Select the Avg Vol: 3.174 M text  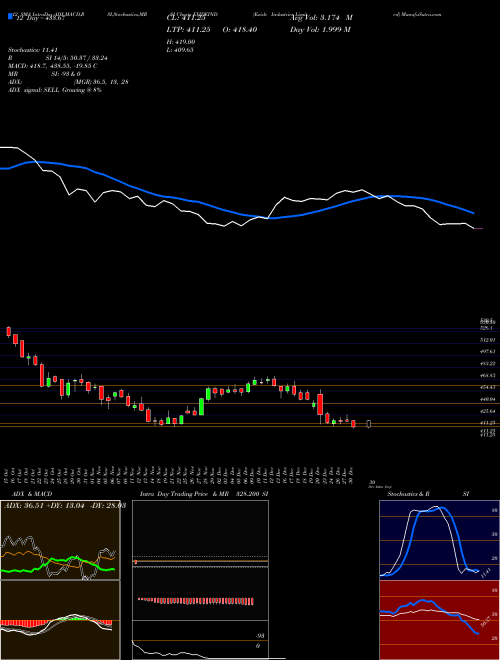321,18
